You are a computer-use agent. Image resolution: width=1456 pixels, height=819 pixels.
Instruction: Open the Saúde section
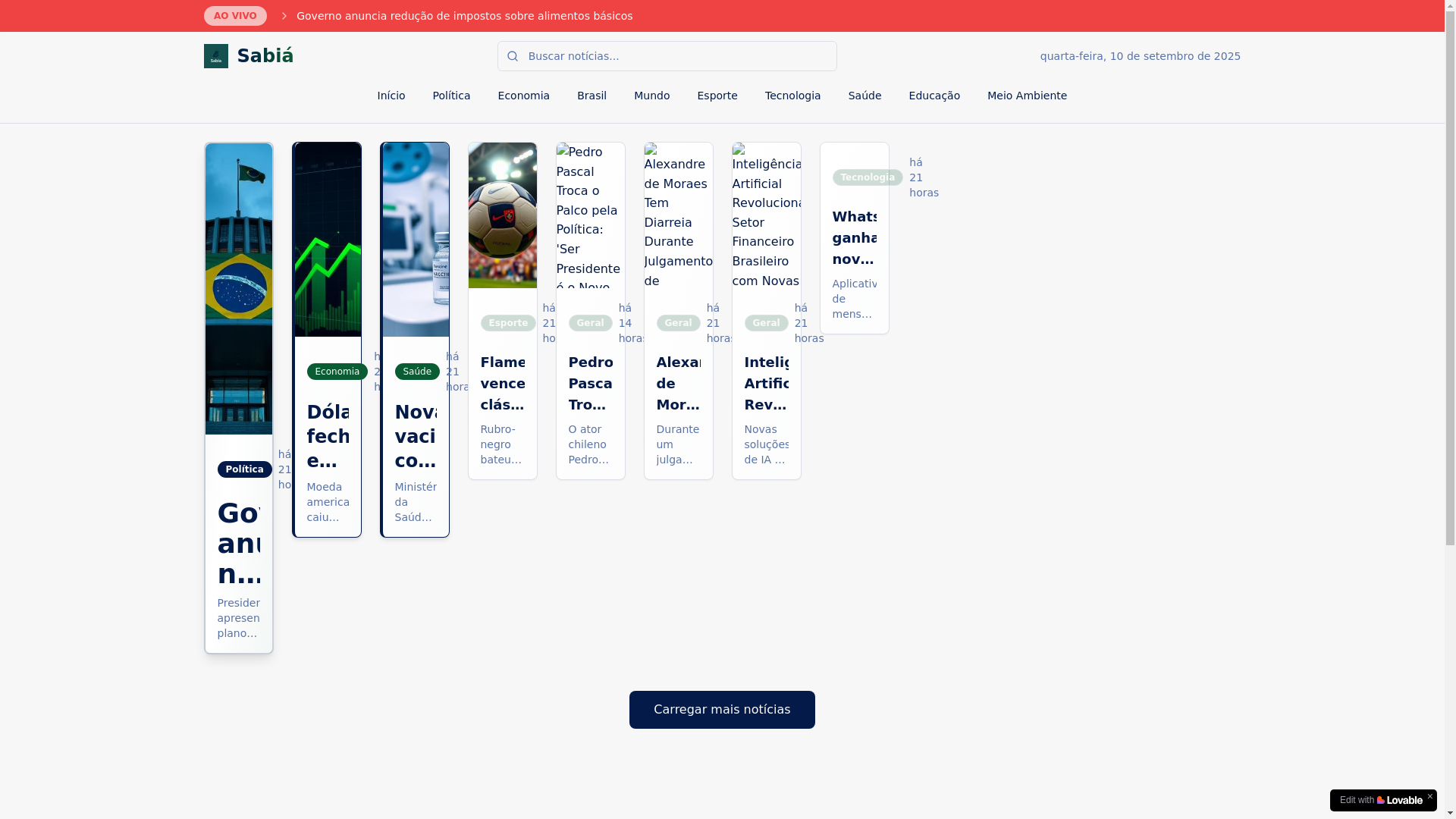pos(865,96)
